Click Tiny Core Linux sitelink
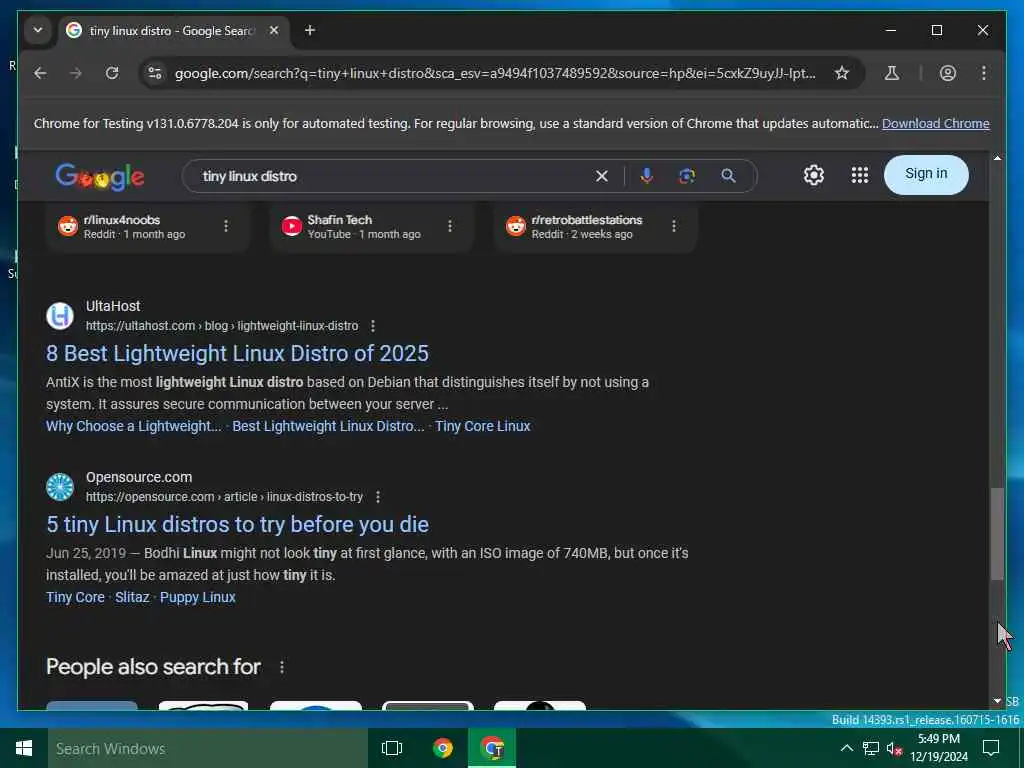 tap(483, 426)
